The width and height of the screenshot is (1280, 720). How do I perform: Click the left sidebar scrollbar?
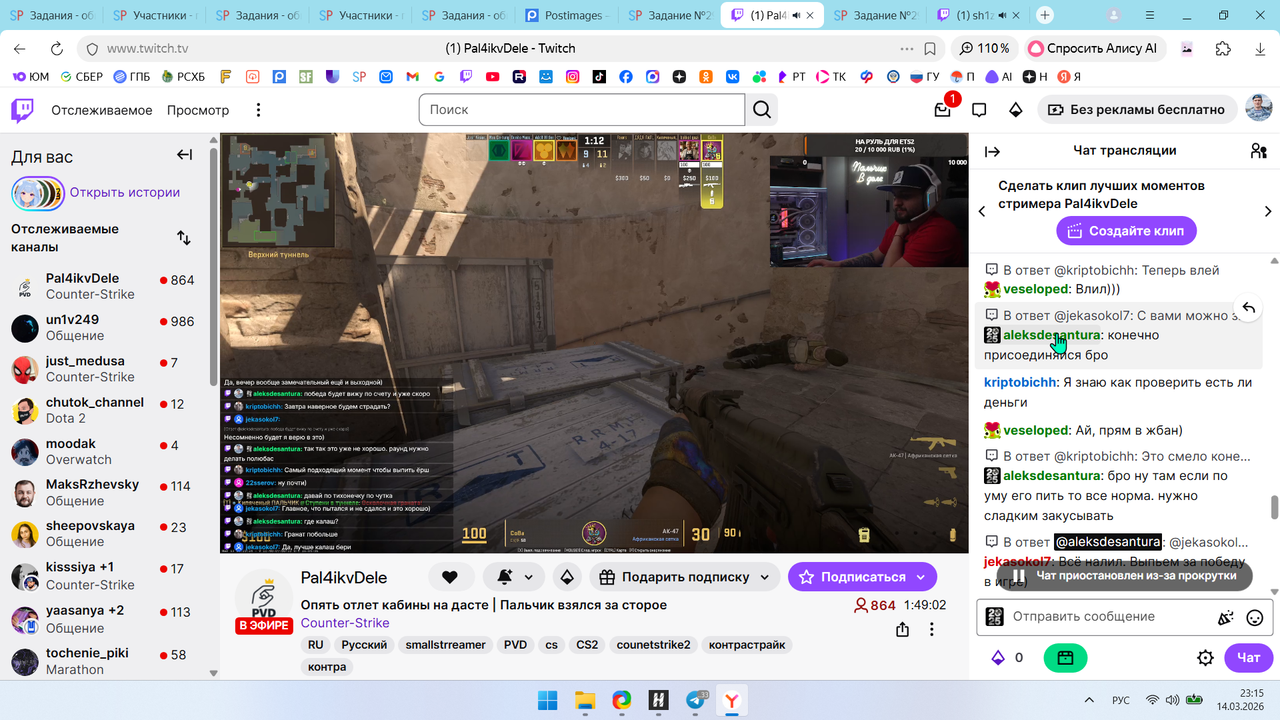(x=213, y=265)
